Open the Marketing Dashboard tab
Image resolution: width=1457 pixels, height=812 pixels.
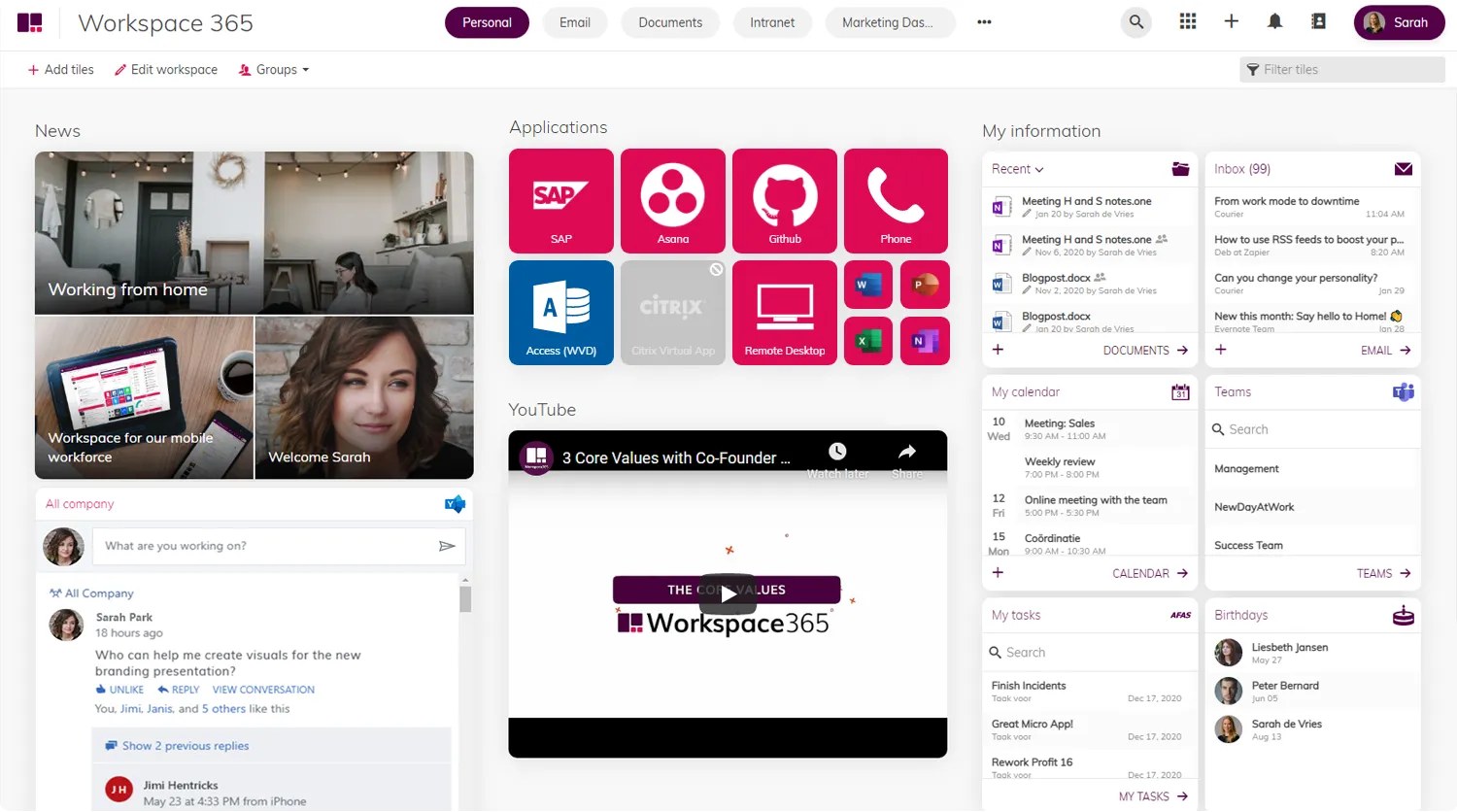pos(890,22)
